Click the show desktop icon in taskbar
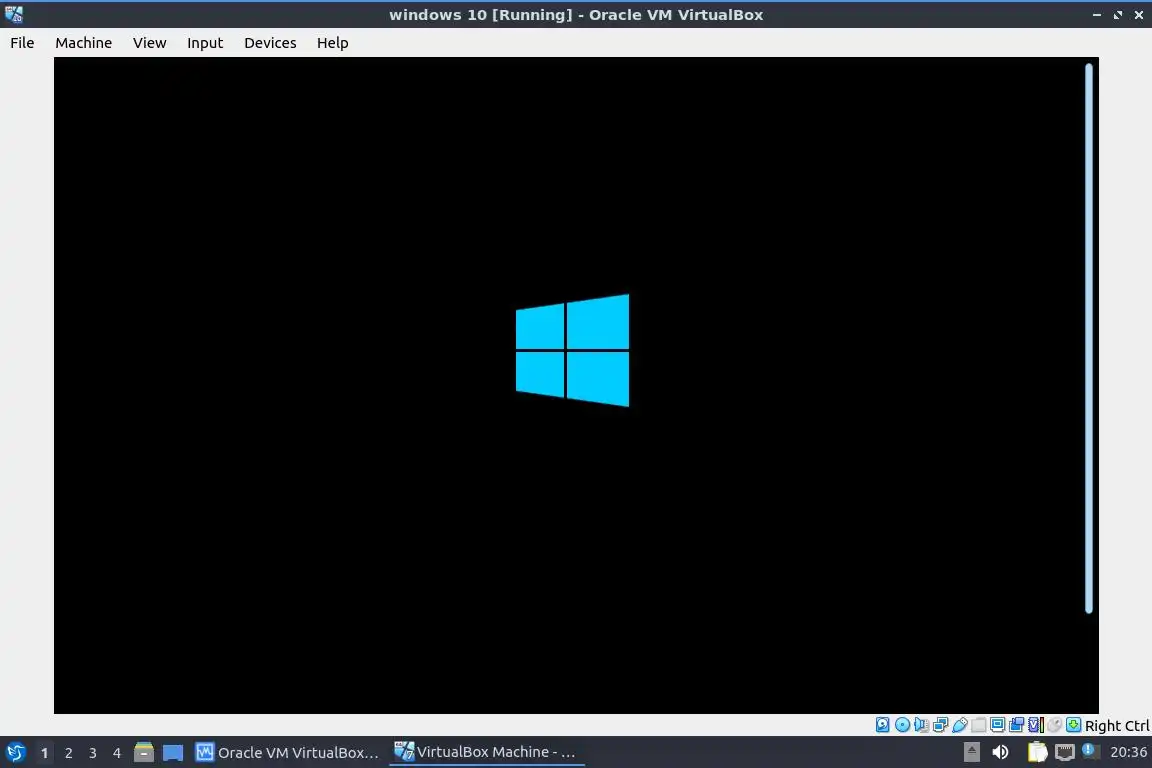Viewport: 1152px width, 768px height. click(173, 753)
